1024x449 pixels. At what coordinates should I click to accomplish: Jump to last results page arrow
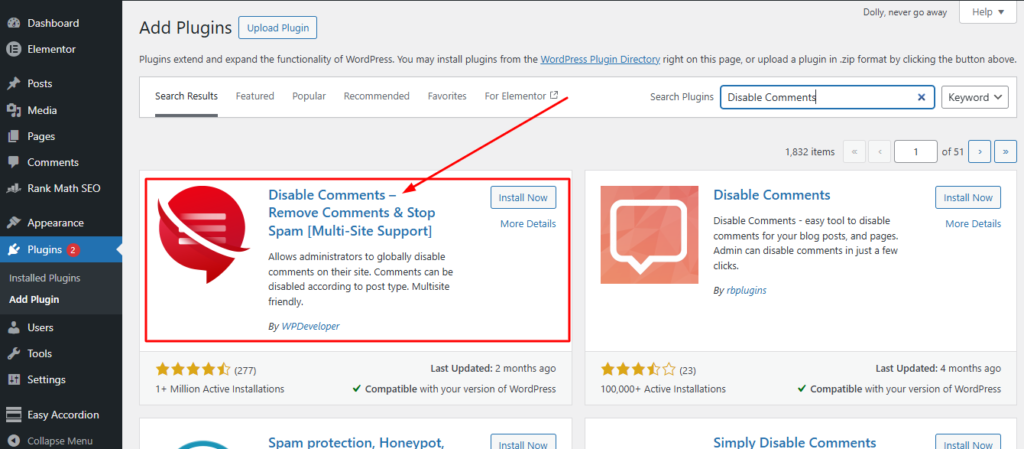point(1005,151)
